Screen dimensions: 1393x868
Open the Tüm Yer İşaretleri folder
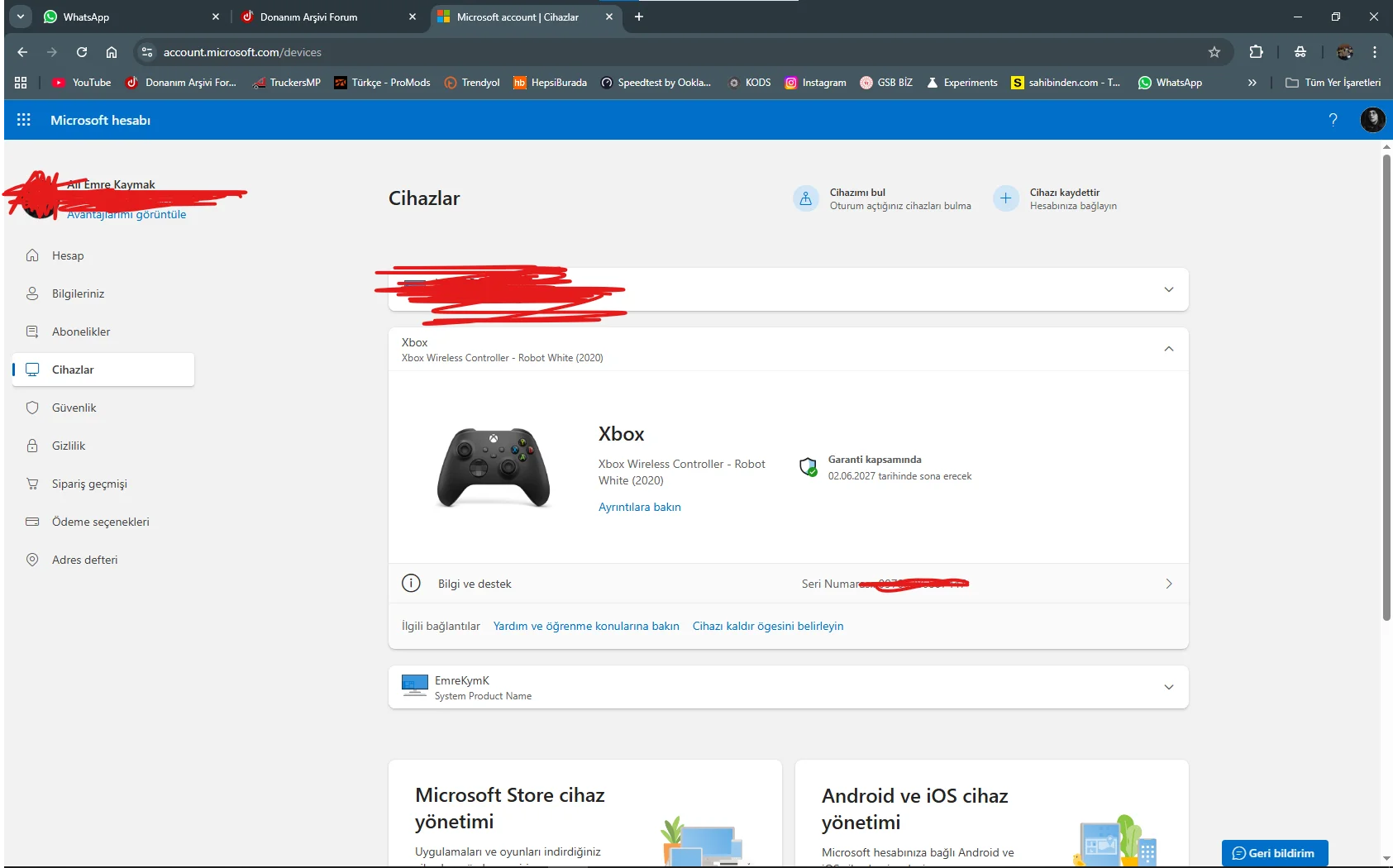(1333, 83)
